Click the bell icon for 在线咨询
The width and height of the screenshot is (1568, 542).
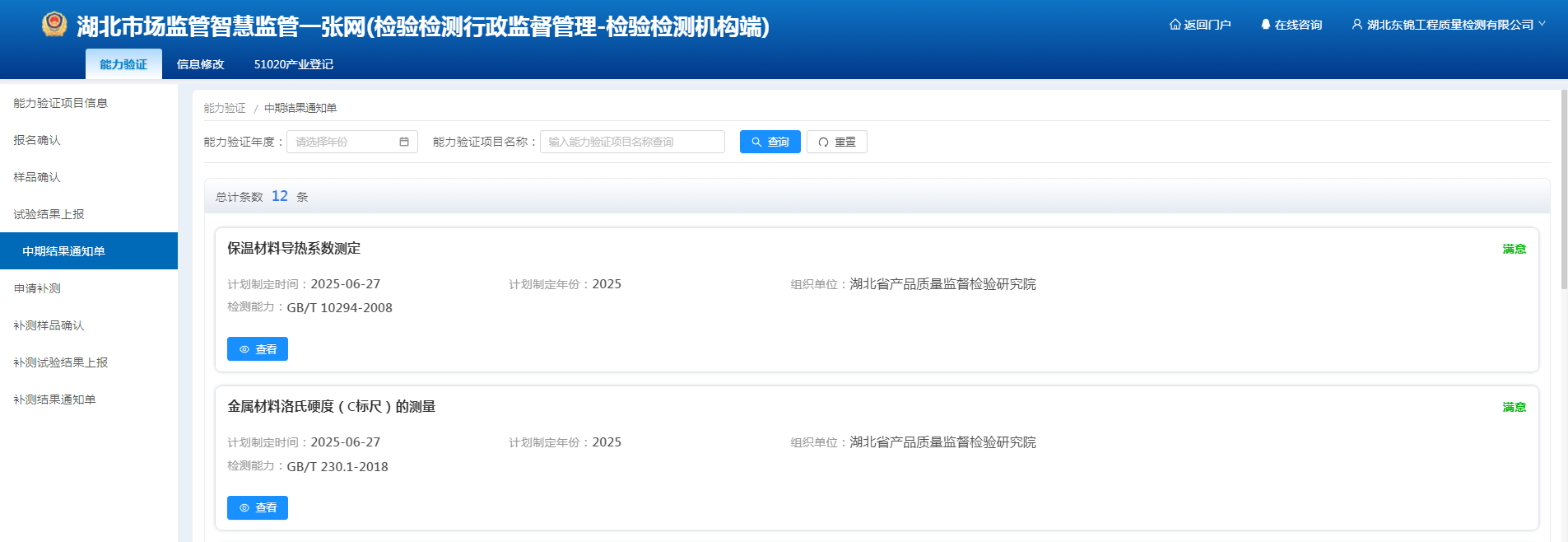[x=1265, y=25]
